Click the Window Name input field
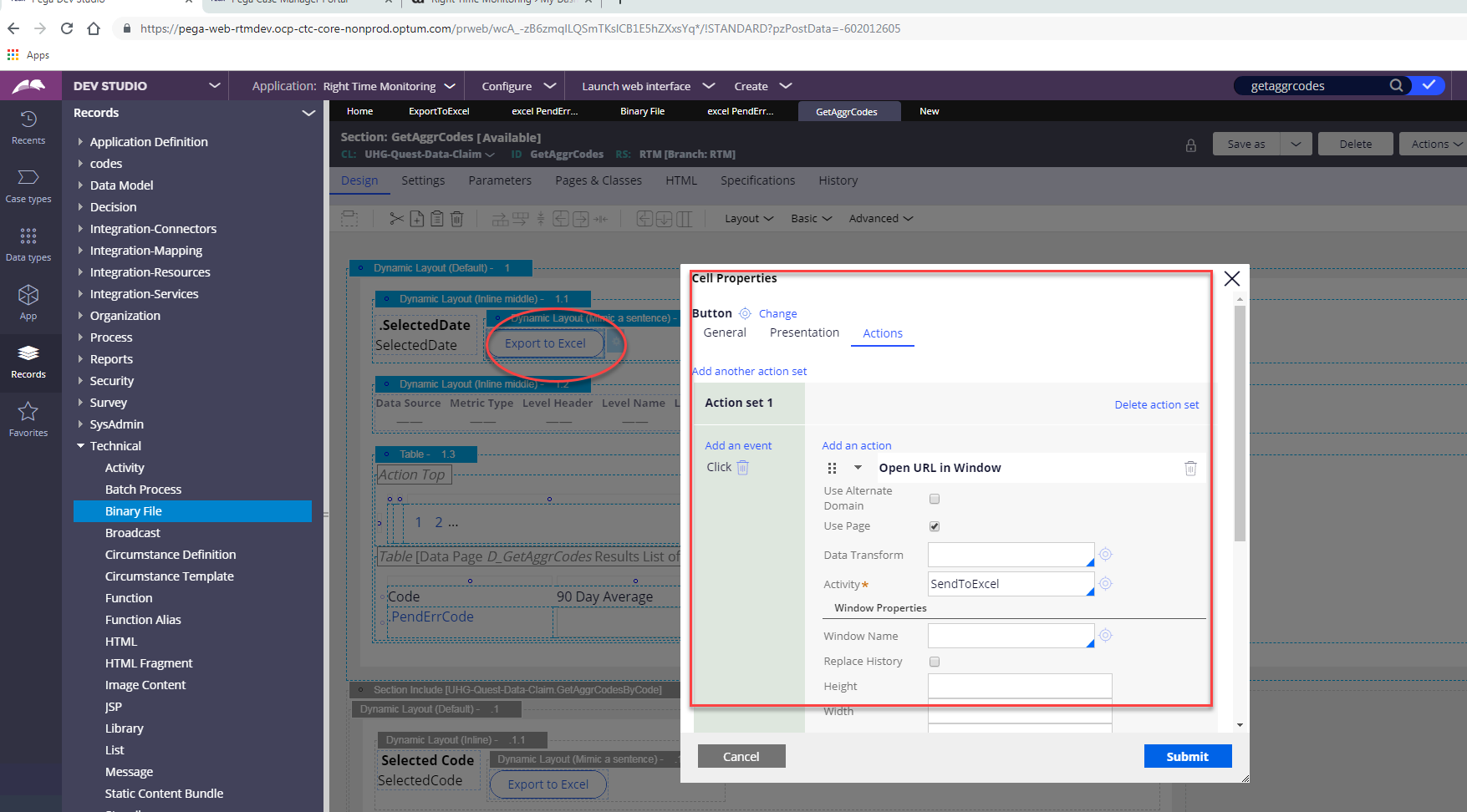Image resolution: width=1467 pixels, height=812 pixels. [1010, 636]
